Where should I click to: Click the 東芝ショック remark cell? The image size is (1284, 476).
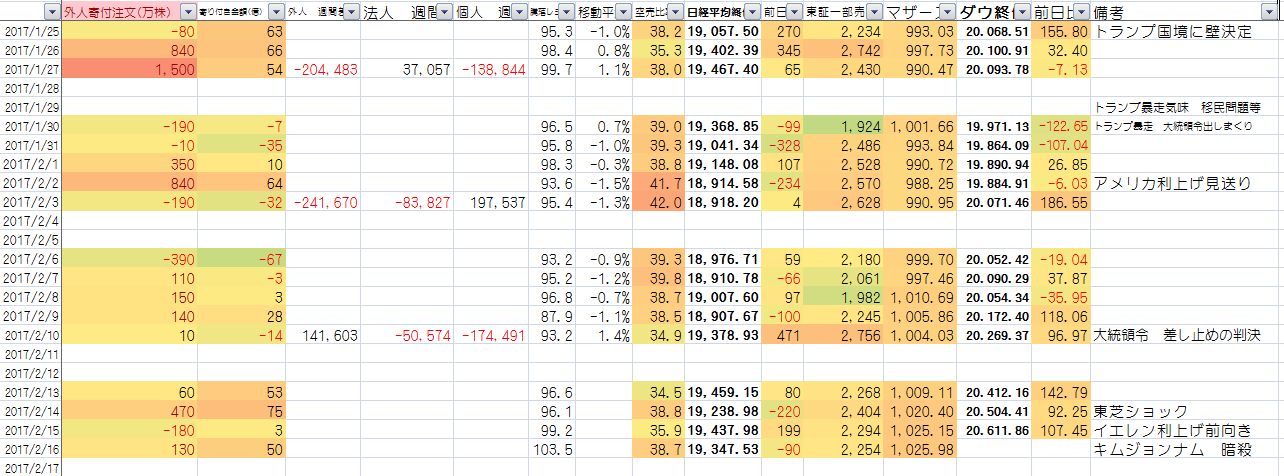(x=1141, y=411)
